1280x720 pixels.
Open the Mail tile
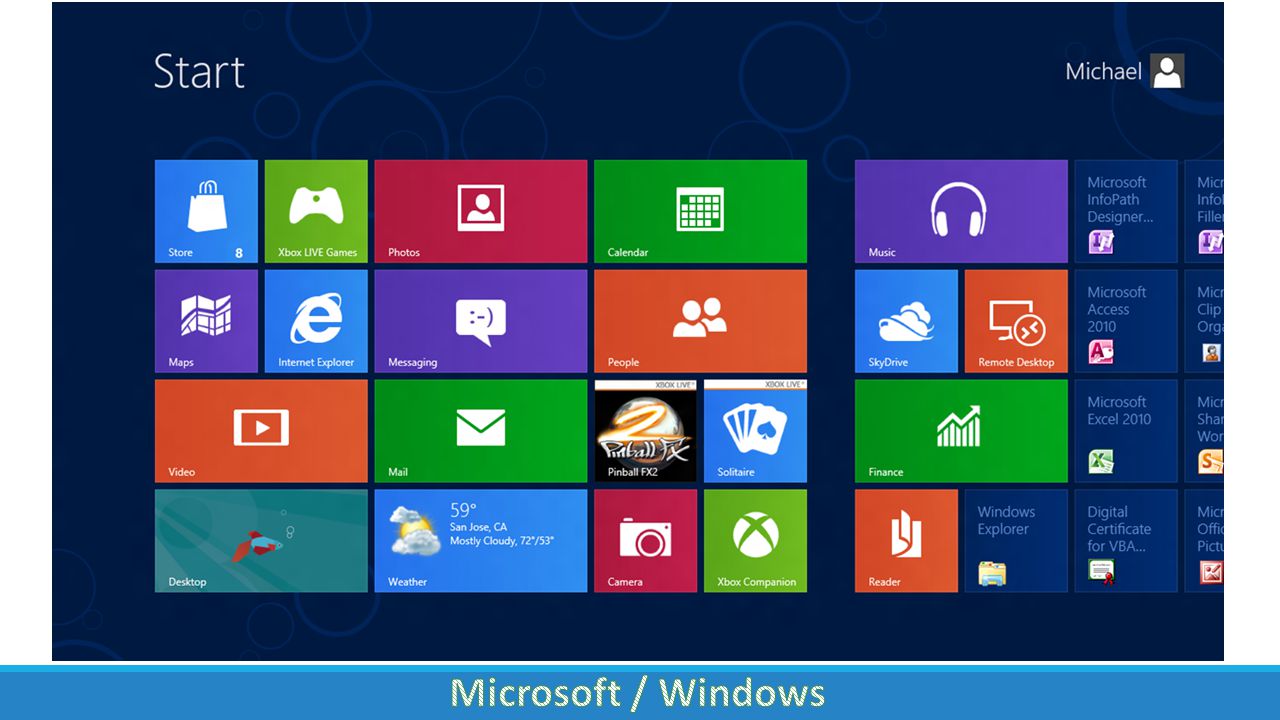pos(481,431)
